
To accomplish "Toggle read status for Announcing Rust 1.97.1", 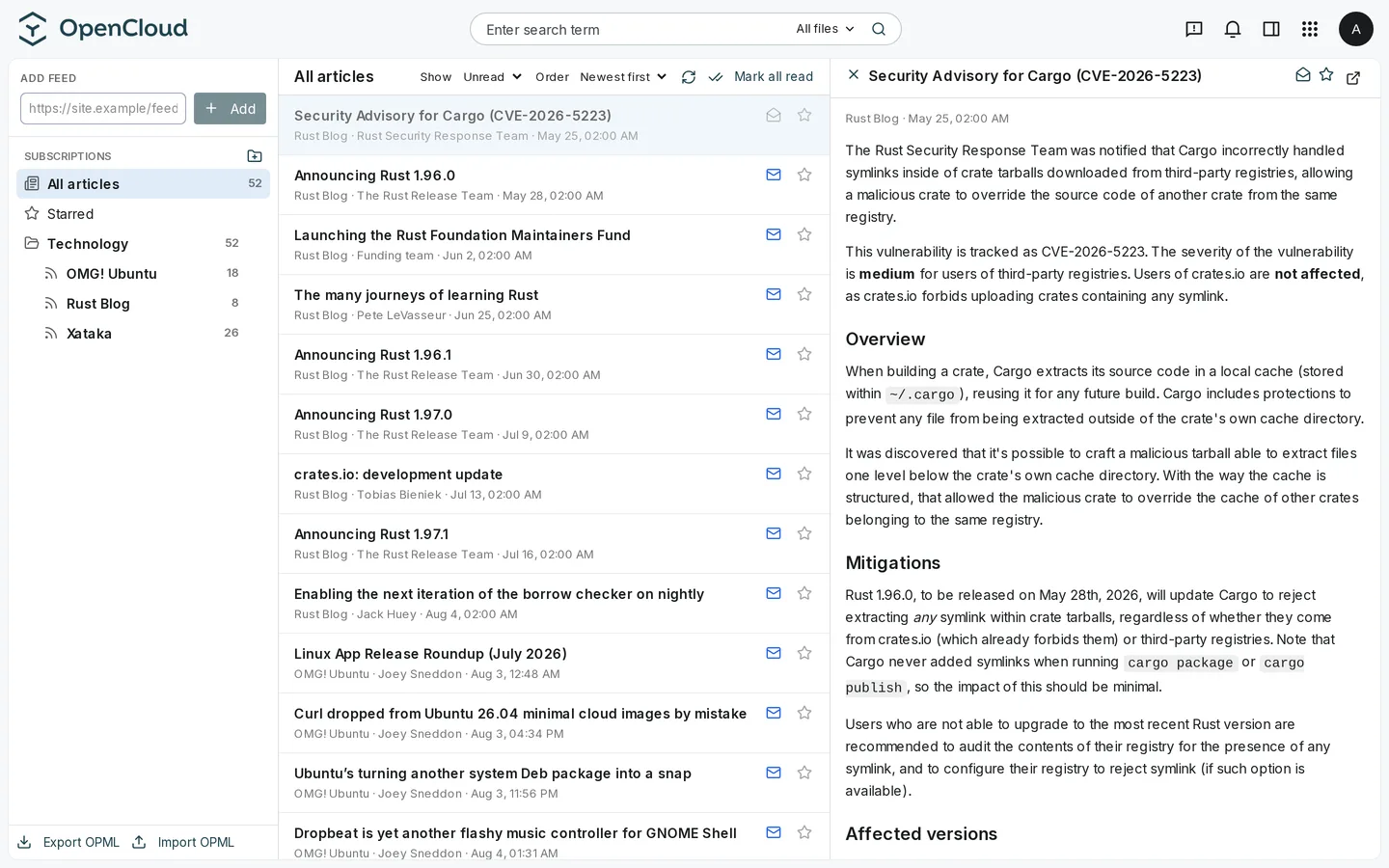I will (x=774, y=533).
